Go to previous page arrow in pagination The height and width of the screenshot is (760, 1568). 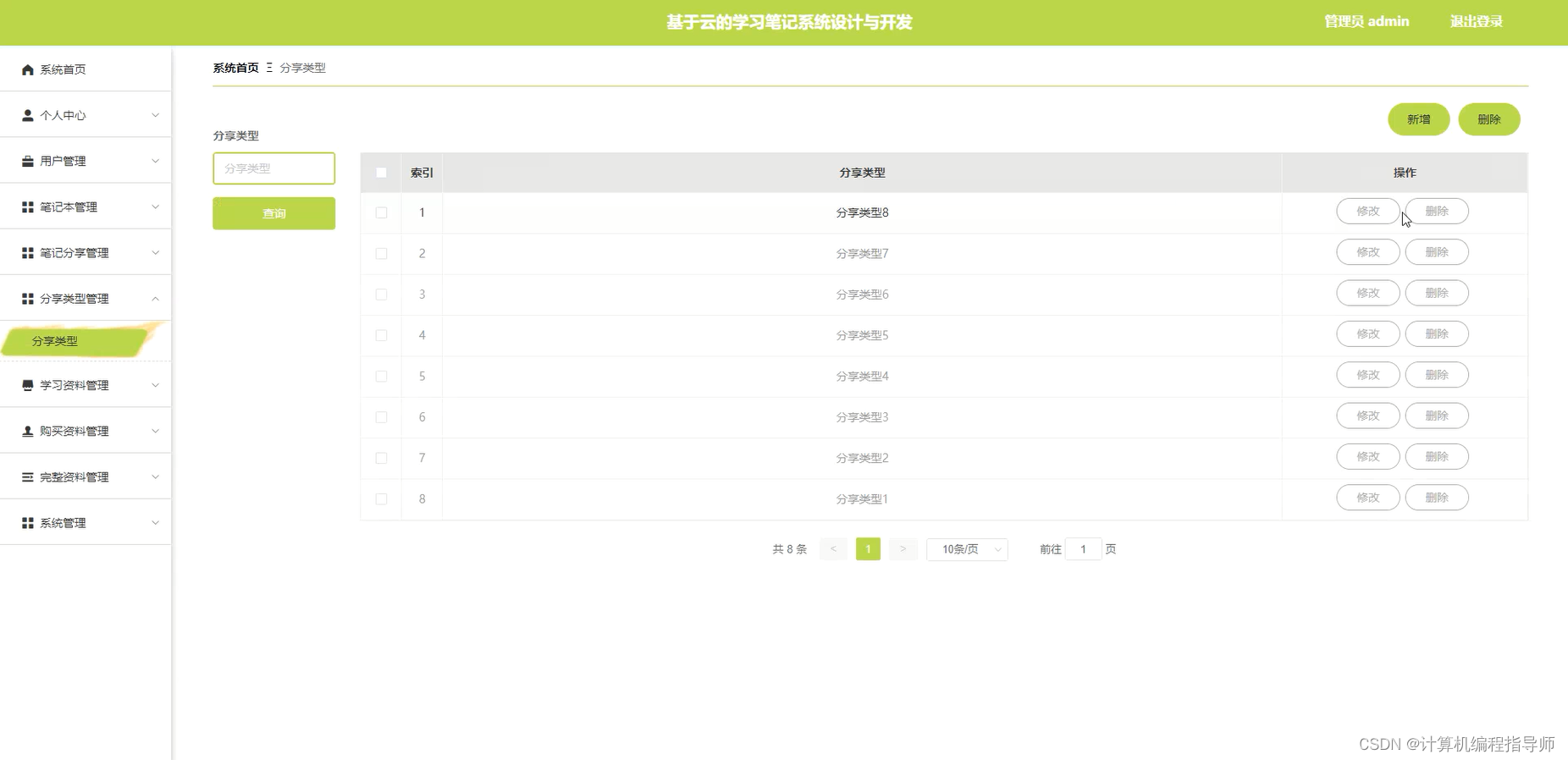(x=833, y=549)
